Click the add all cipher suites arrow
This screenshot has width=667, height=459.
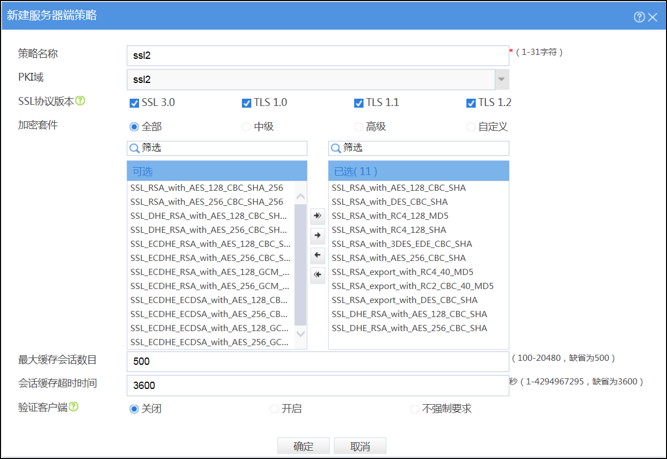point(318,216)
